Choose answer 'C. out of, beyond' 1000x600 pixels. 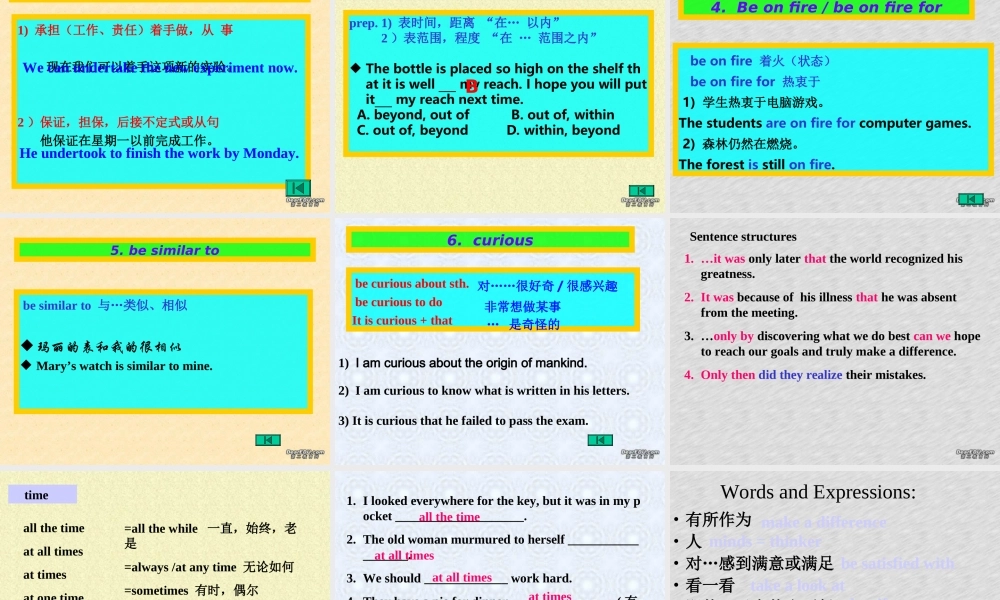tap(413, 130)
